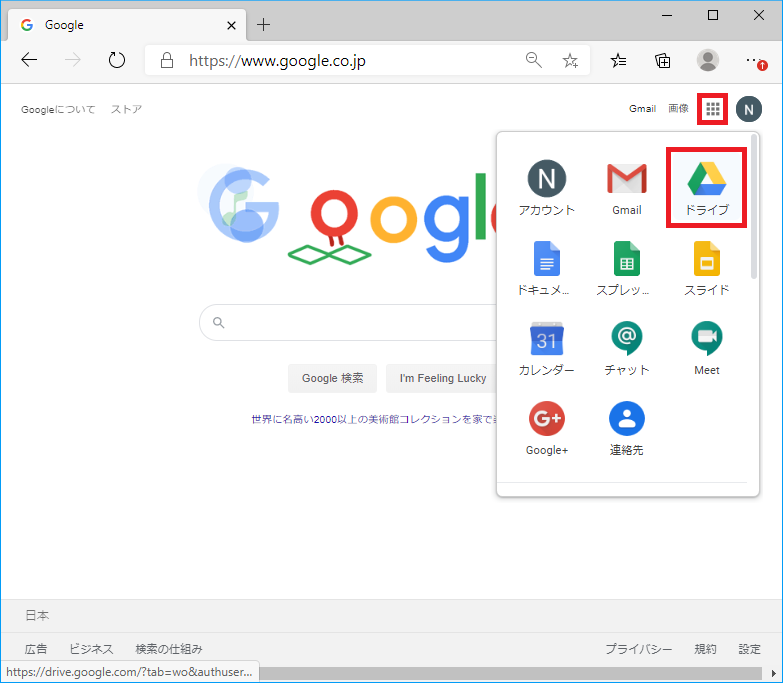This screenshot has height=683, width=783.
Task: Add this page to favorites star
Action: pyautogui.click(x=570, y=60)
